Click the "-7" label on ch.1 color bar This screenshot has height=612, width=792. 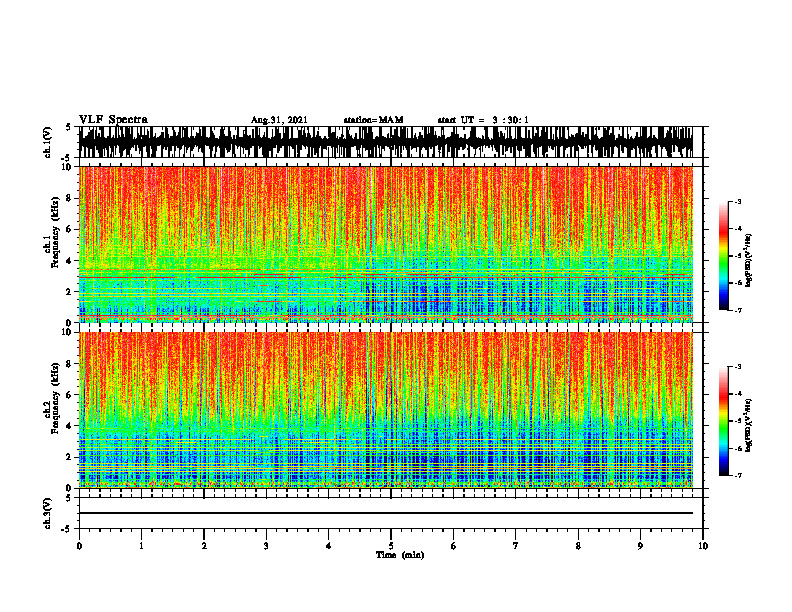(738, 310)
